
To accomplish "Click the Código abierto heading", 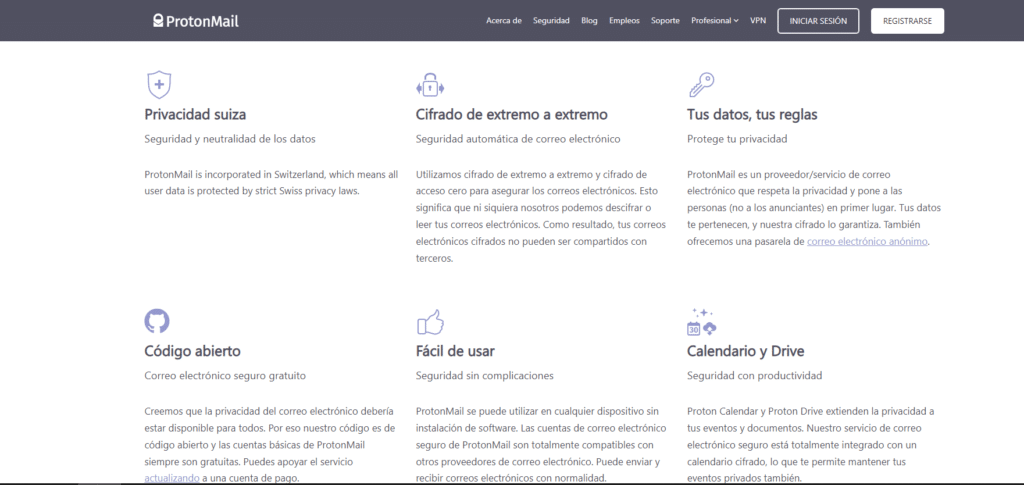I will 192,351.
